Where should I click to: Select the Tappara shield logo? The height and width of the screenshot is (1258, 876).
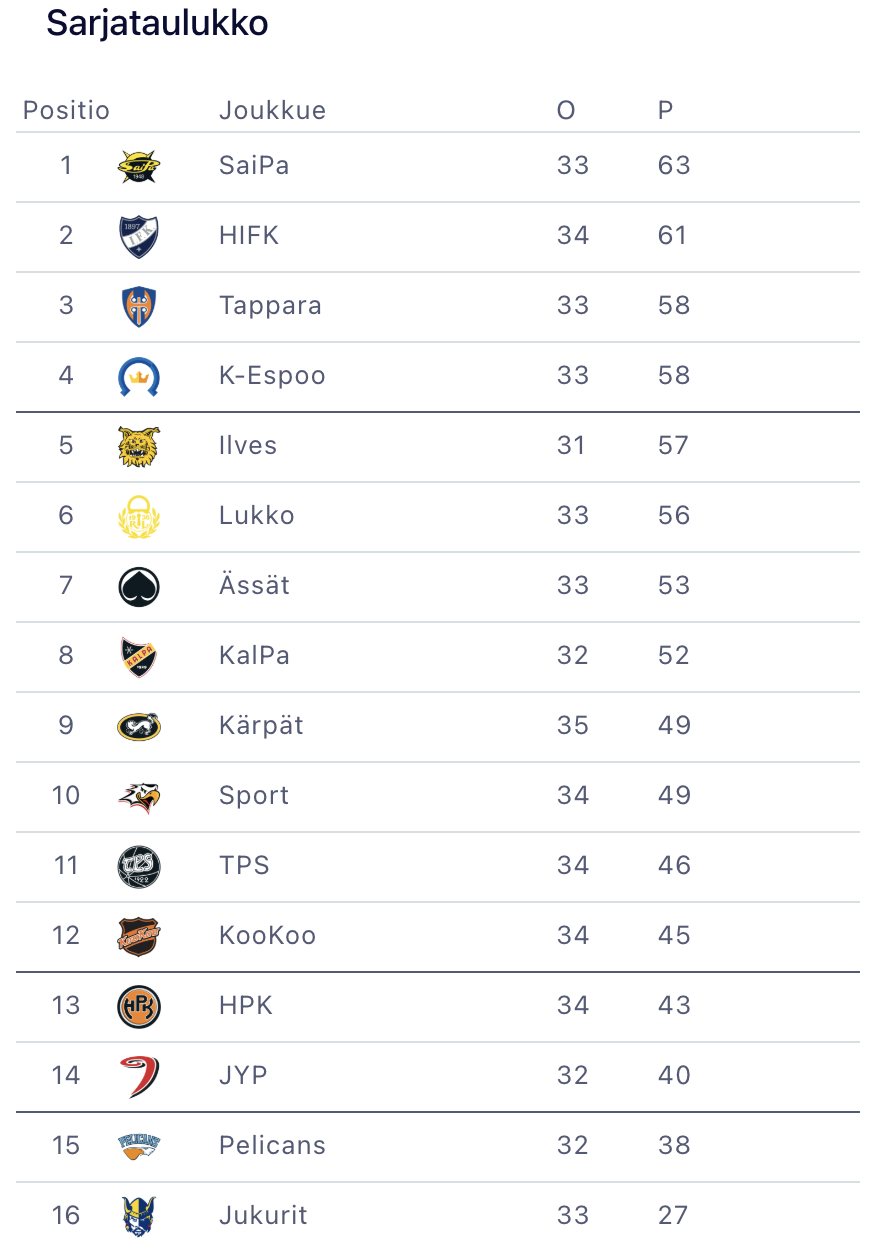tap(138, 306)
